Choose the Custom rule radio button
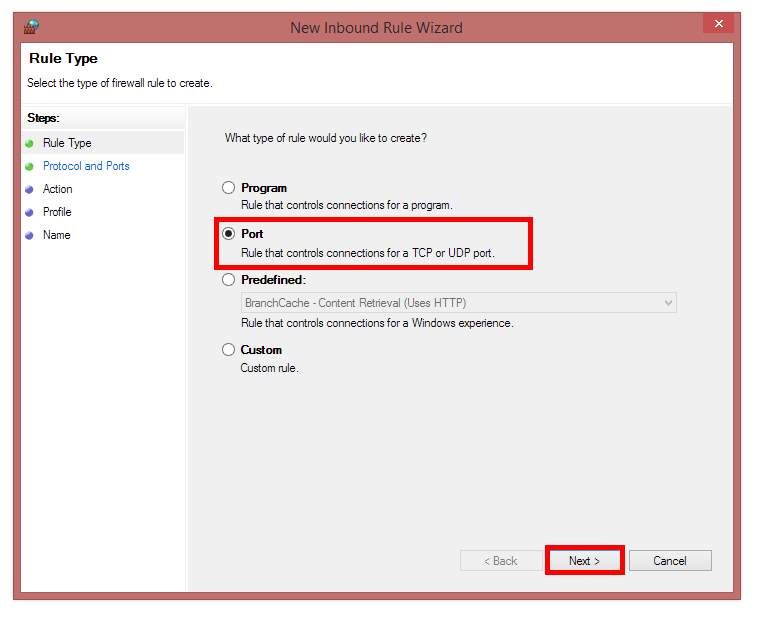Screen dimensions: 758x619 228,349
